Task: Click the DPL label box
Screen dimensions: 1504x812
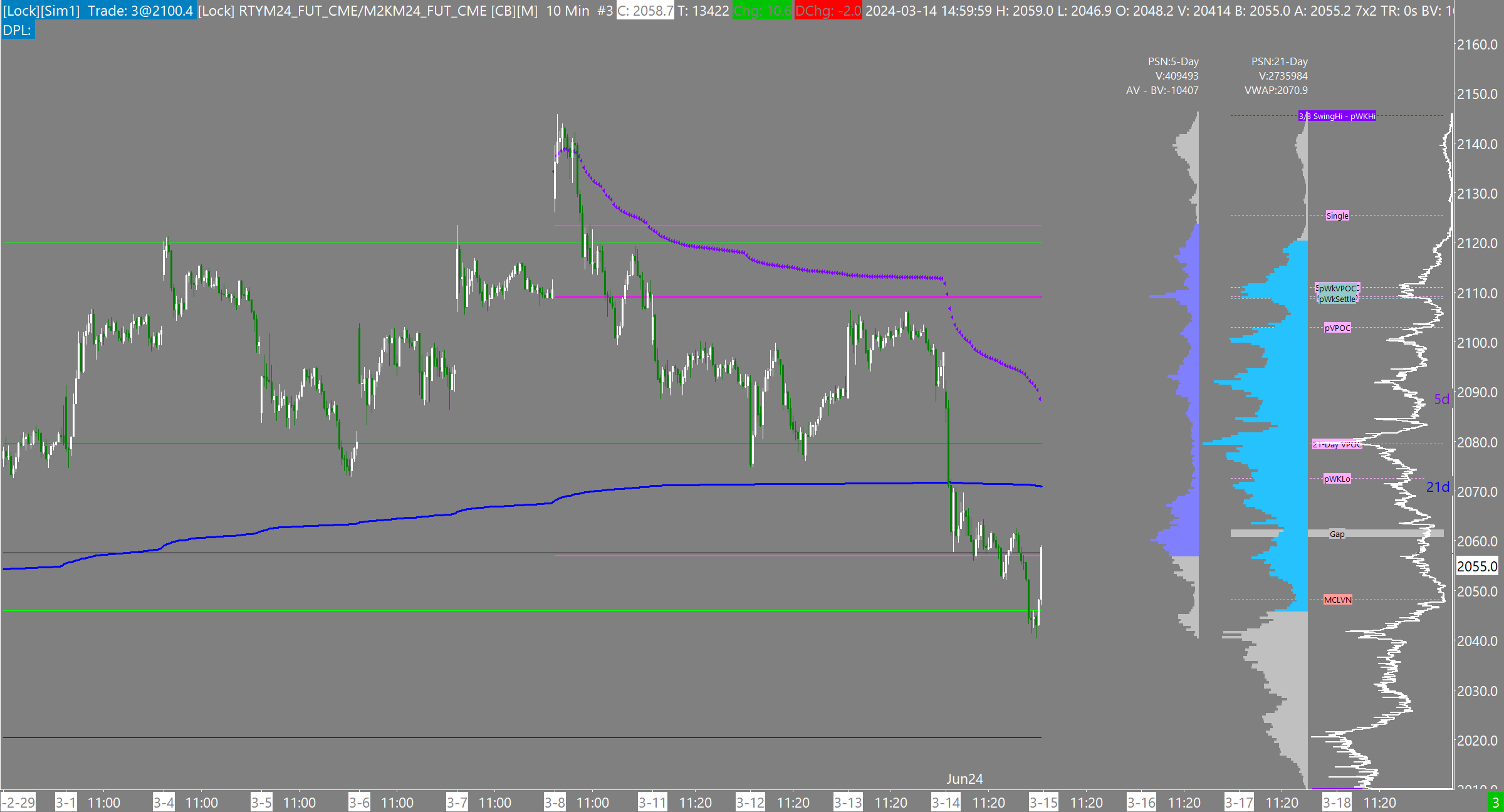Action: [18, 30]
